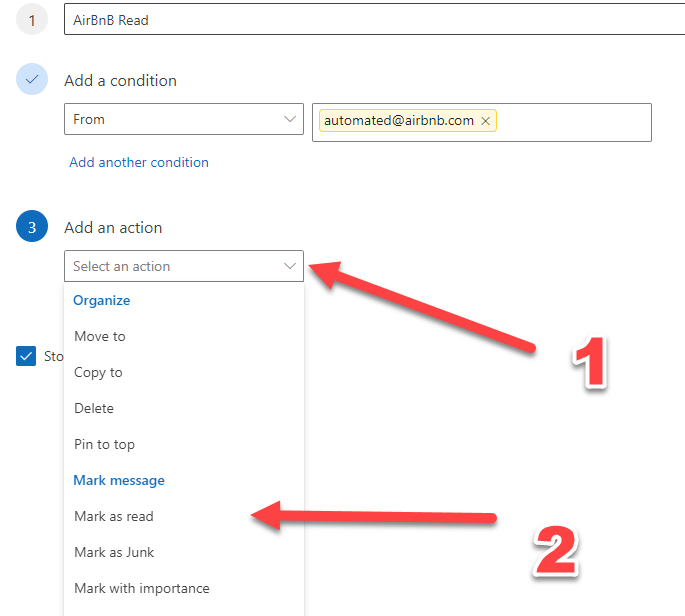The image size is (685, 616).
Task: Click the step 1 number circle
Action: tap(32, 20)
